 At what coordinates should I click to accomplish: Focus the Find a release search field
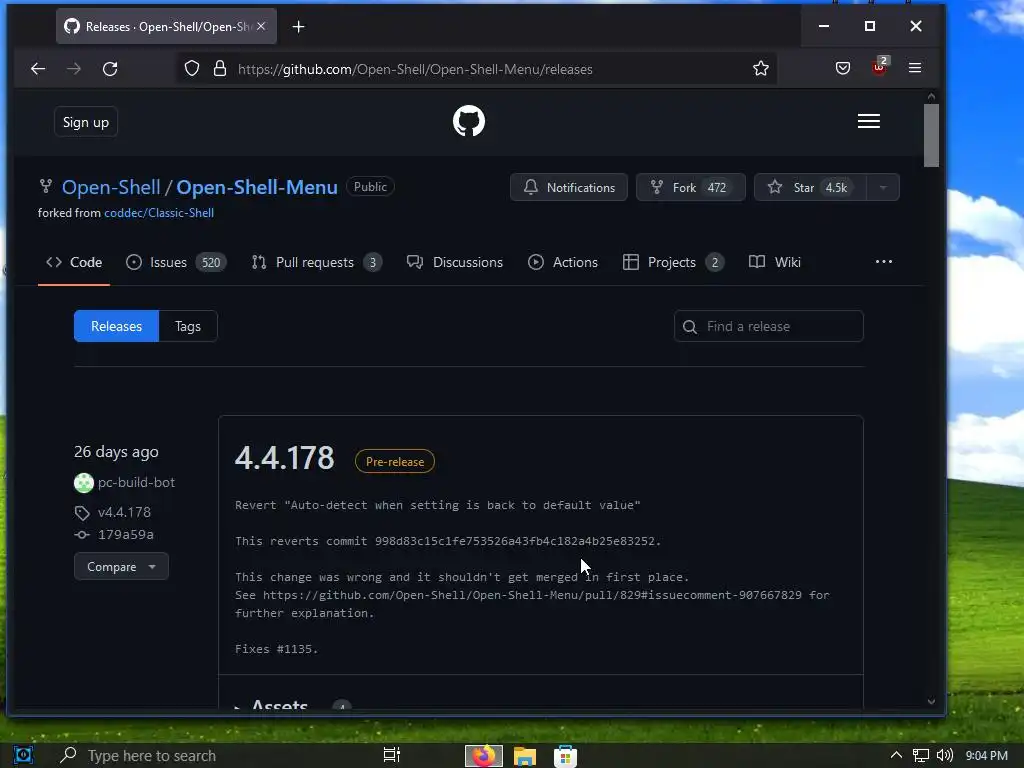click(x=769, y=326)
